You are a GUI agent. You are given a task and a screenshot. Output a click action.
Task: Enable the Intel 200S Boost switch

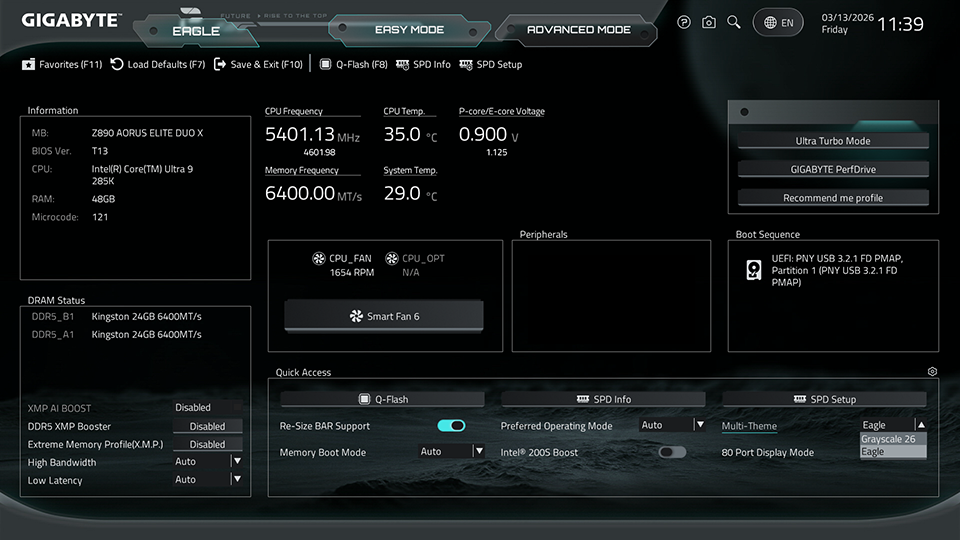[672, 452]
